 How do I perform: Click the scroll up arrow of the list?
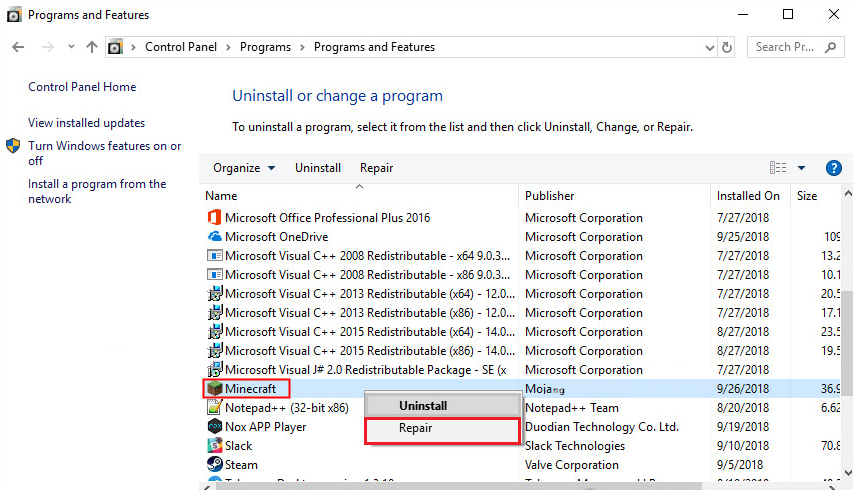(848, 194)
